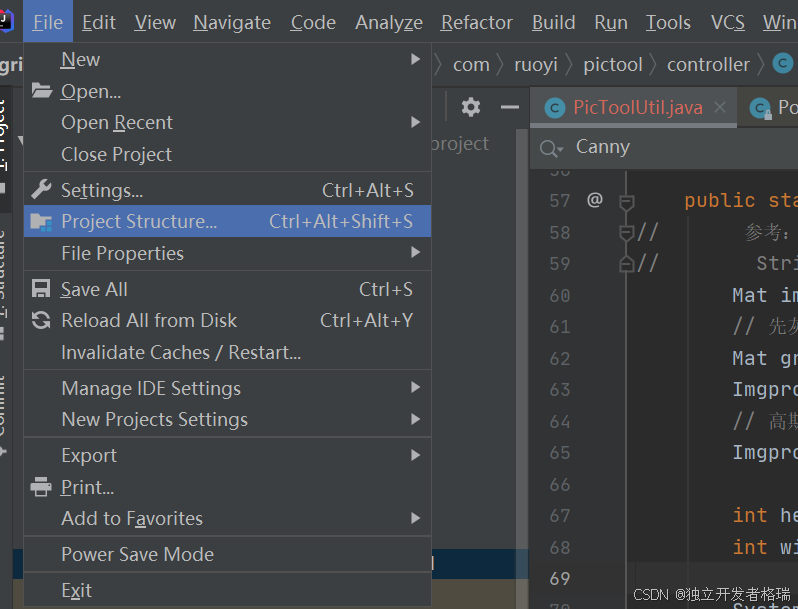Image resolution: width=798 pixels, height=609 pixels.
Task: Click the Reload All from Disk refresh icon
Action: coord(41,320)
